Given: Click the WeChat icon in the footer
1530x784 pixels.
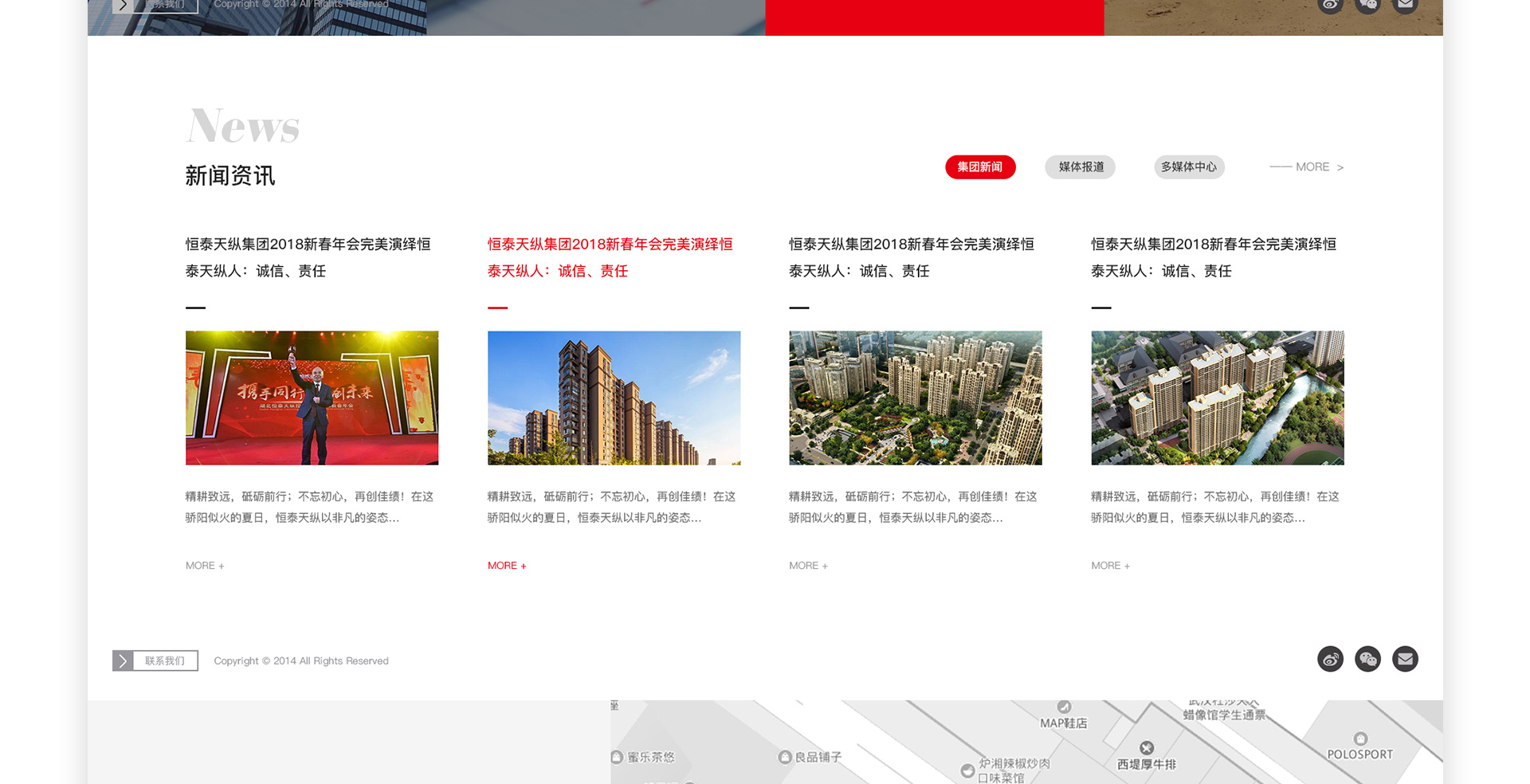Looking at the screenshot, I should 1367,659.
